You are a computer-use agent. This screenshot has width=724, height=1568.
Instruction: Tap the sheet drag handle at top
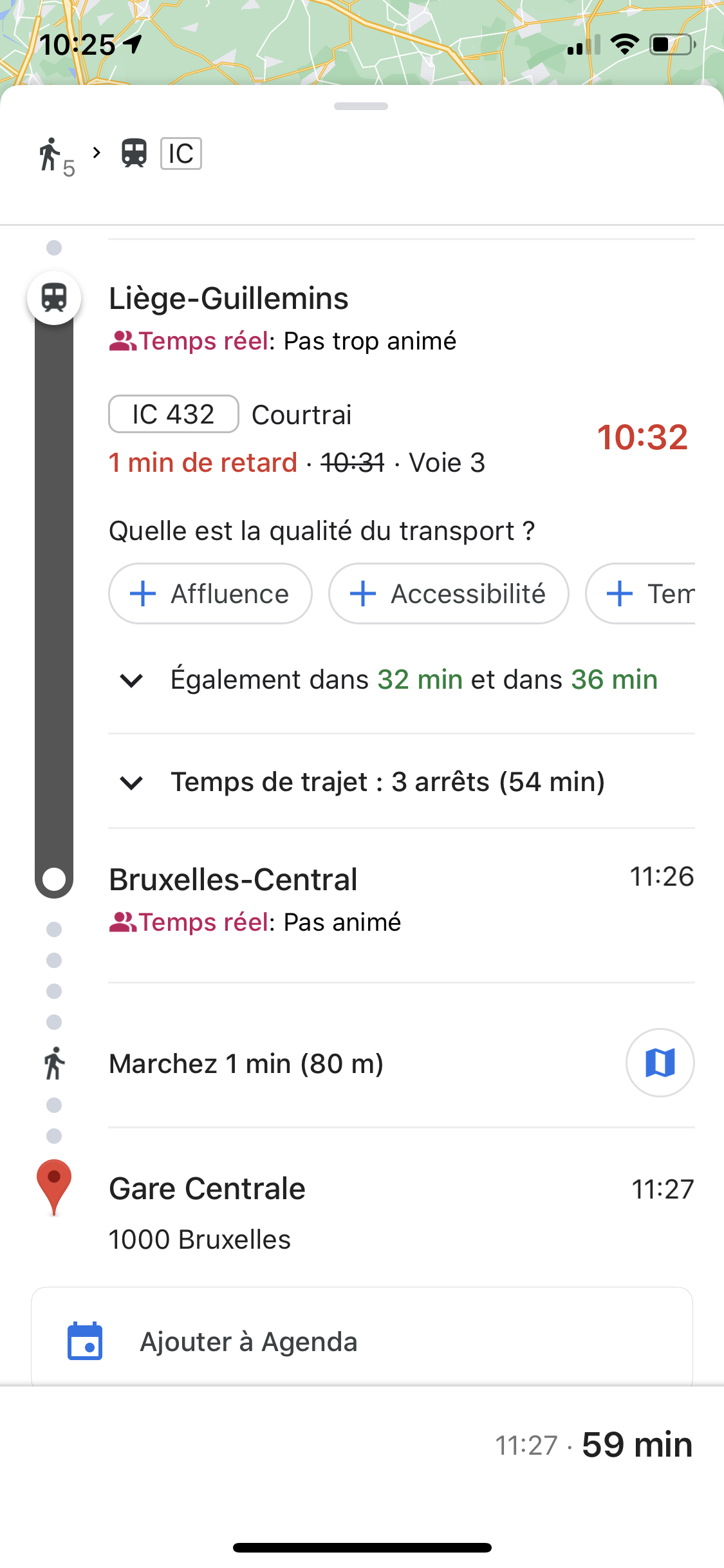pyautogui.click(x=361, y=106)
